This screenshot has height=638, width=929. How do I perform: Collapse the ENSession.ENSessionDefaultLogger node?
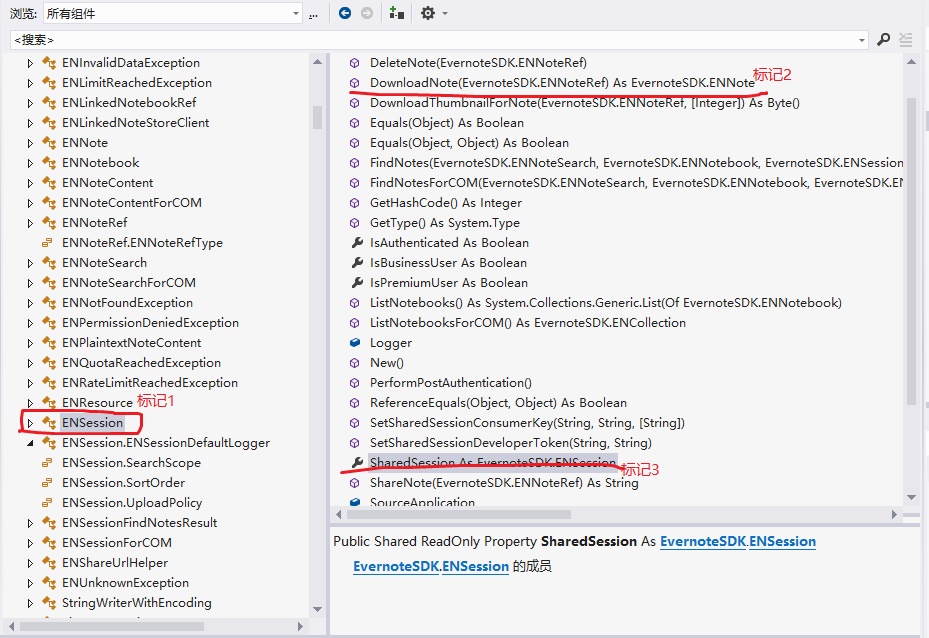pyautogui.click(x=30, y=443)
